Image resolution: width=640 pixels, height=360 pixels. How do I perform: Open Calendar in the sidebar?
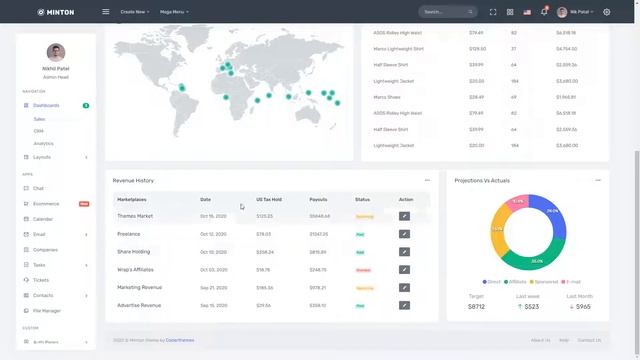(x=43, y=219)
